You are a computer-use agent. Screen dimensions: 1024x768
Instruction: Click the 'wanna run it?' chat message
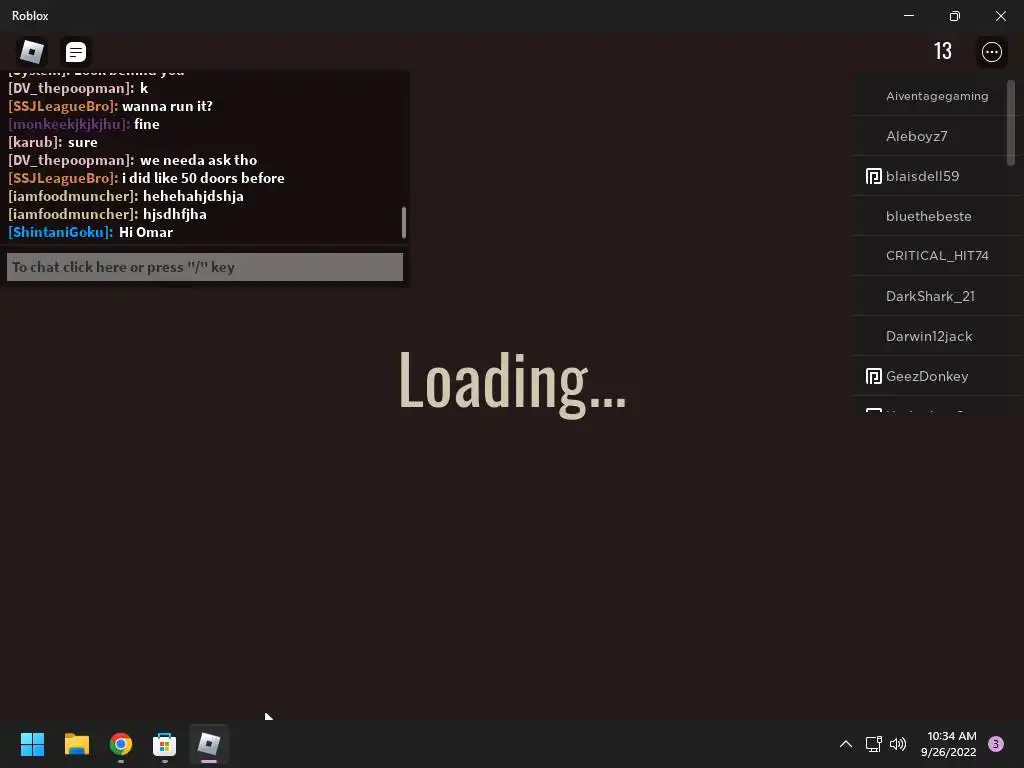tap(167, 106)
